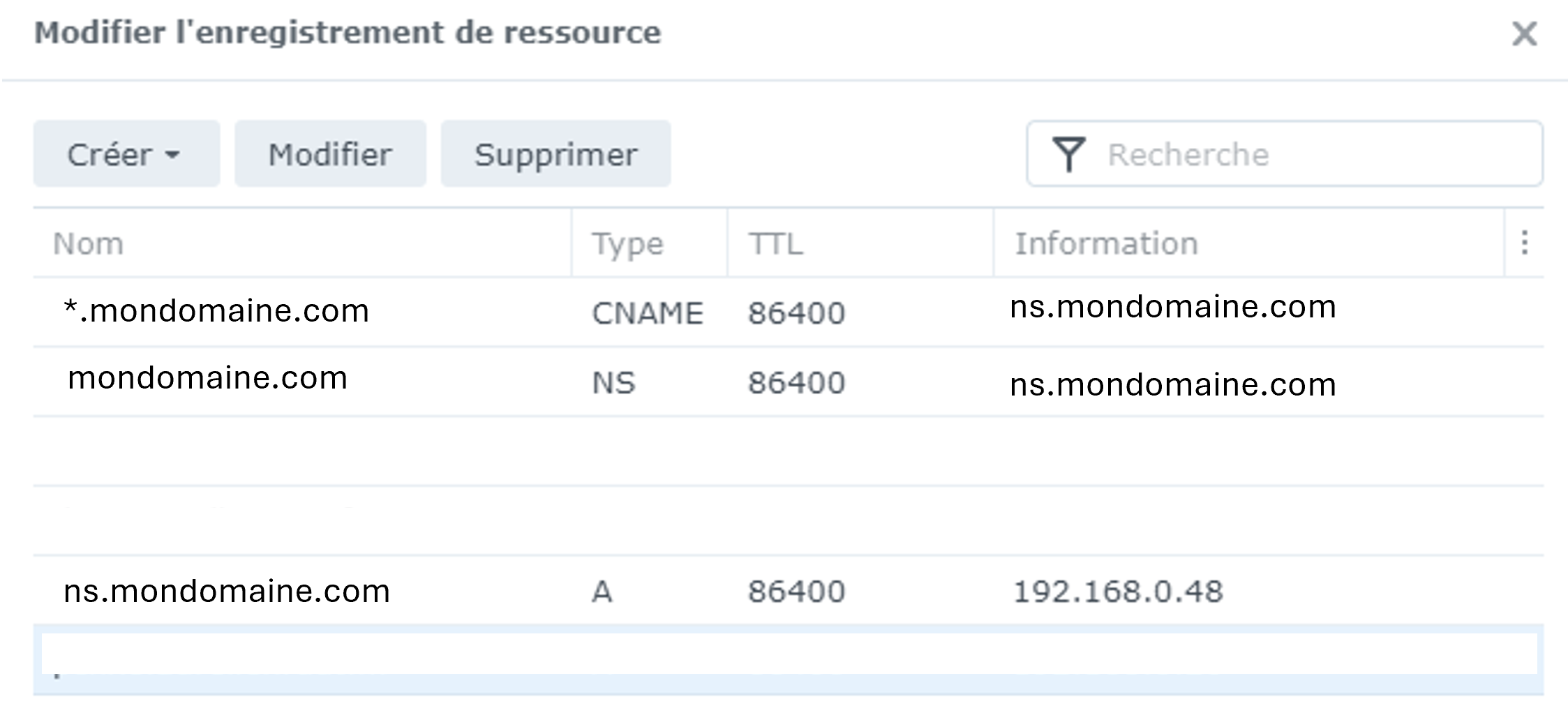Click the NS type cell
Viewport: 1568px width, 722px height.
(x=613, y=383)
